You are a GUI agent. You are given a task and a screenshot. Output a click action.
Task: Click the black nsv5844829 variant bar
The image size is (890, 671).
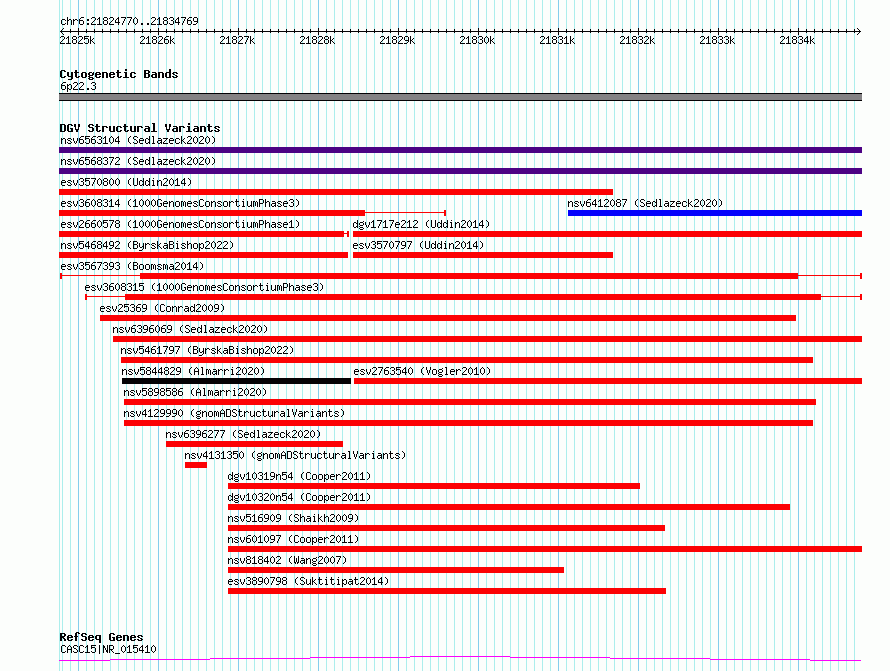(236, 381)
